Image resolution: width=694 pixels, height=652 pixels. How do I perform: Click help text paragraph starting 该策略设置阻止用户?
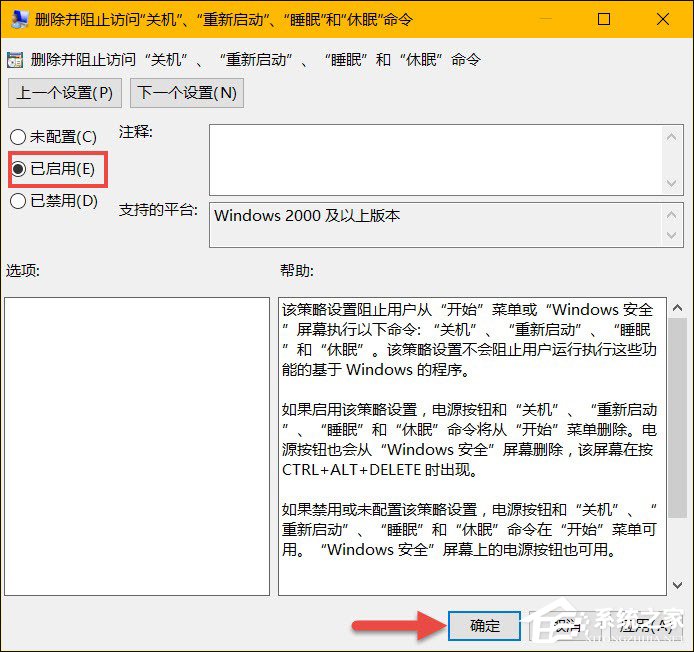469,340
